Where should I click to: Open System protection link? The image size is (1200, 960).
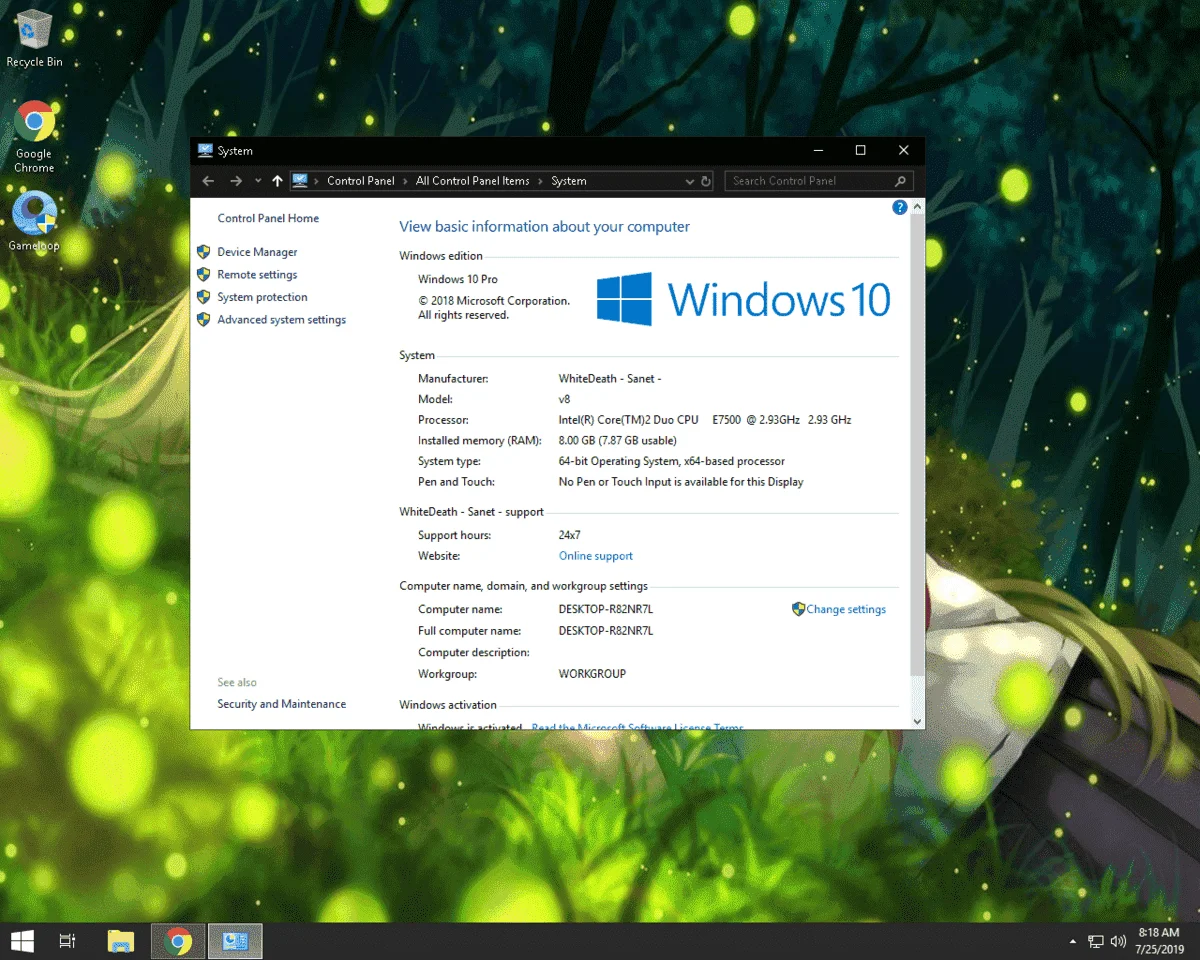coord(262,297)
